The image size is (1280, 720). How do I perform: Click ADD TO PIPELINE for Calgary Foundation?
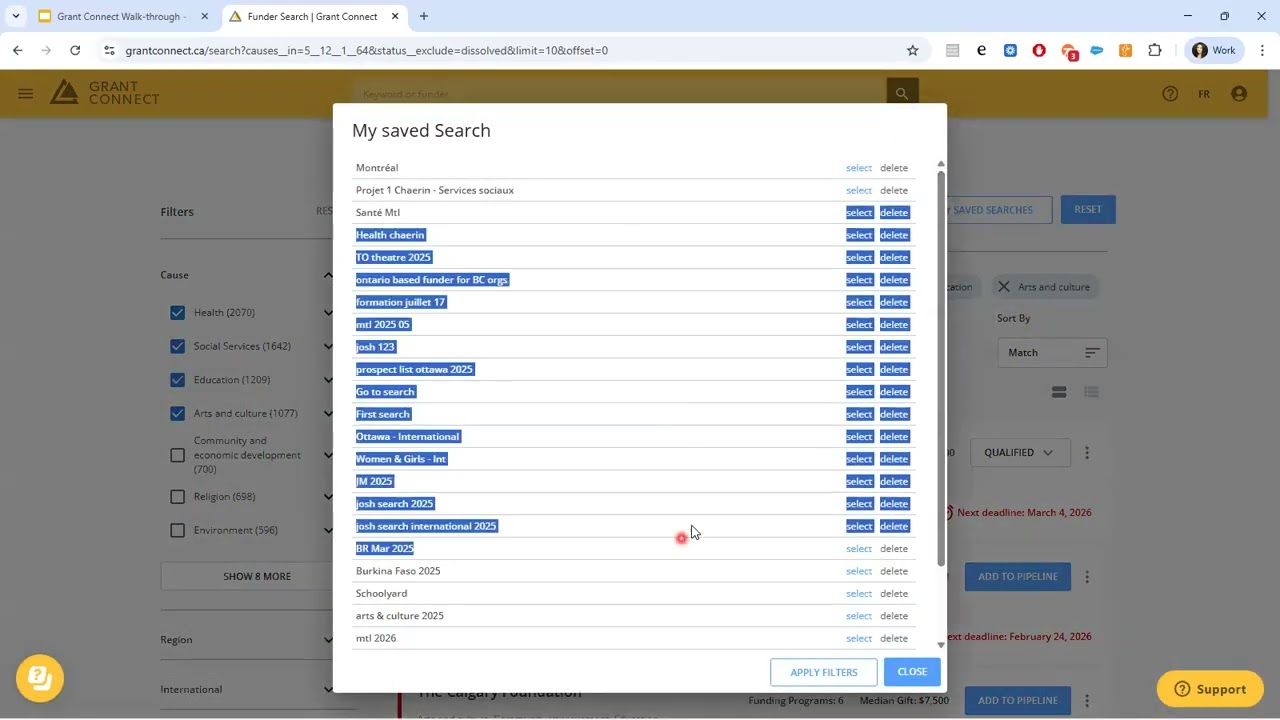pos(1017,700)
